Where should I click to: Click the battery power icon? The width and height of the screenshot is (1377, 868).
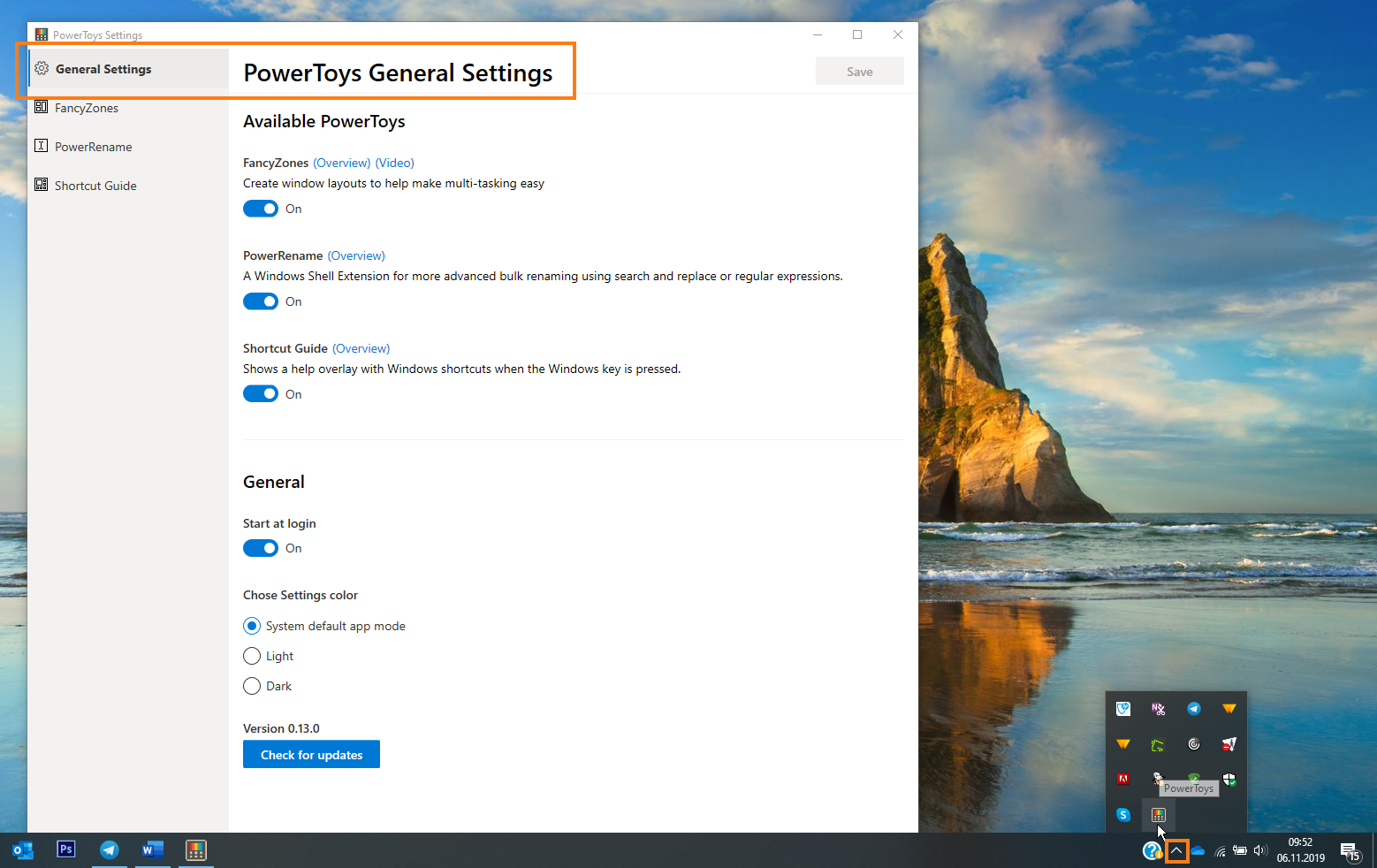point(1241,851)
